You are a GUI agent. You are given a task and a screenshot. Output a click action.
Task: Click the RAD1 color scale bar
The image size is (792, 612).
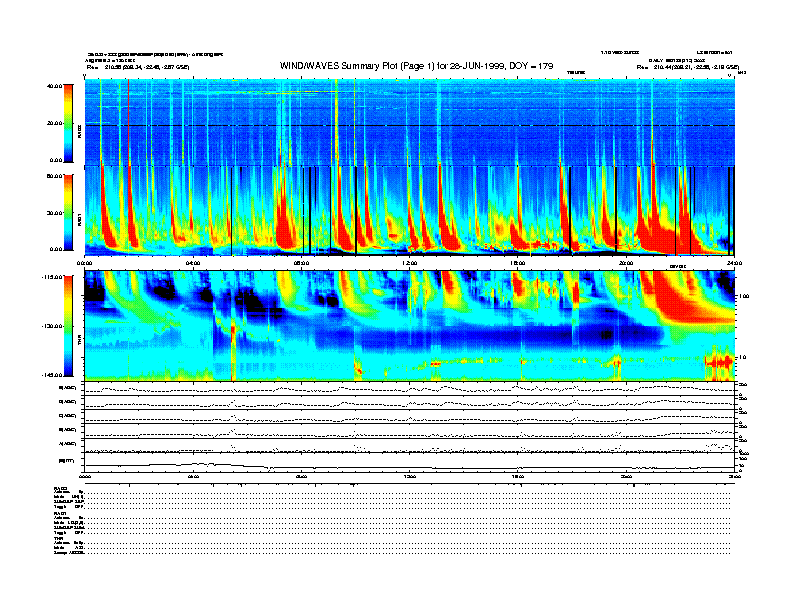click(68, 212)
